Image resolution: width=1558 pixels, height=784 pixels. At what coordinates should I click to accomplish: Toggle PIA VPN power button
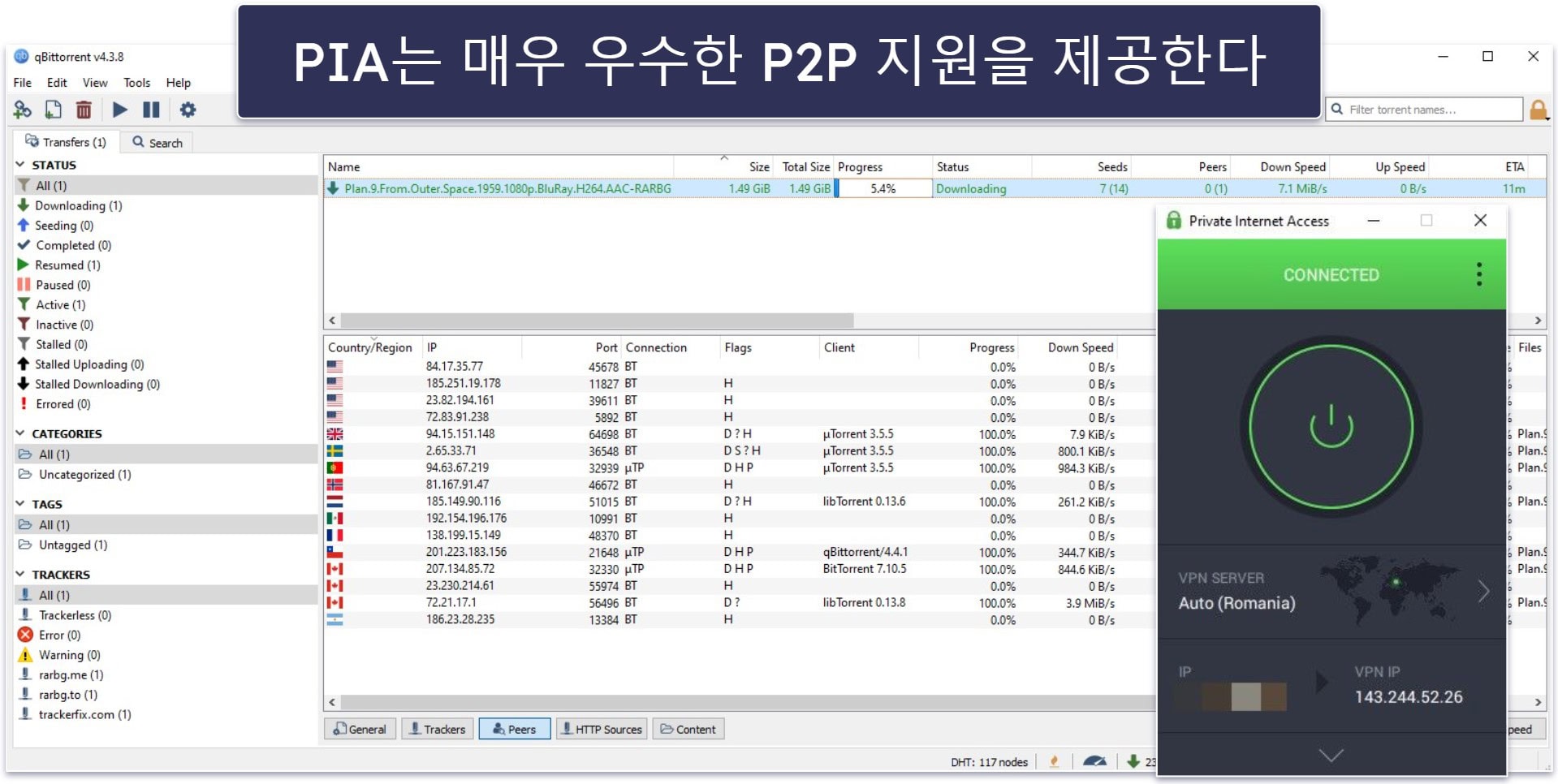tap(1331, 427)
